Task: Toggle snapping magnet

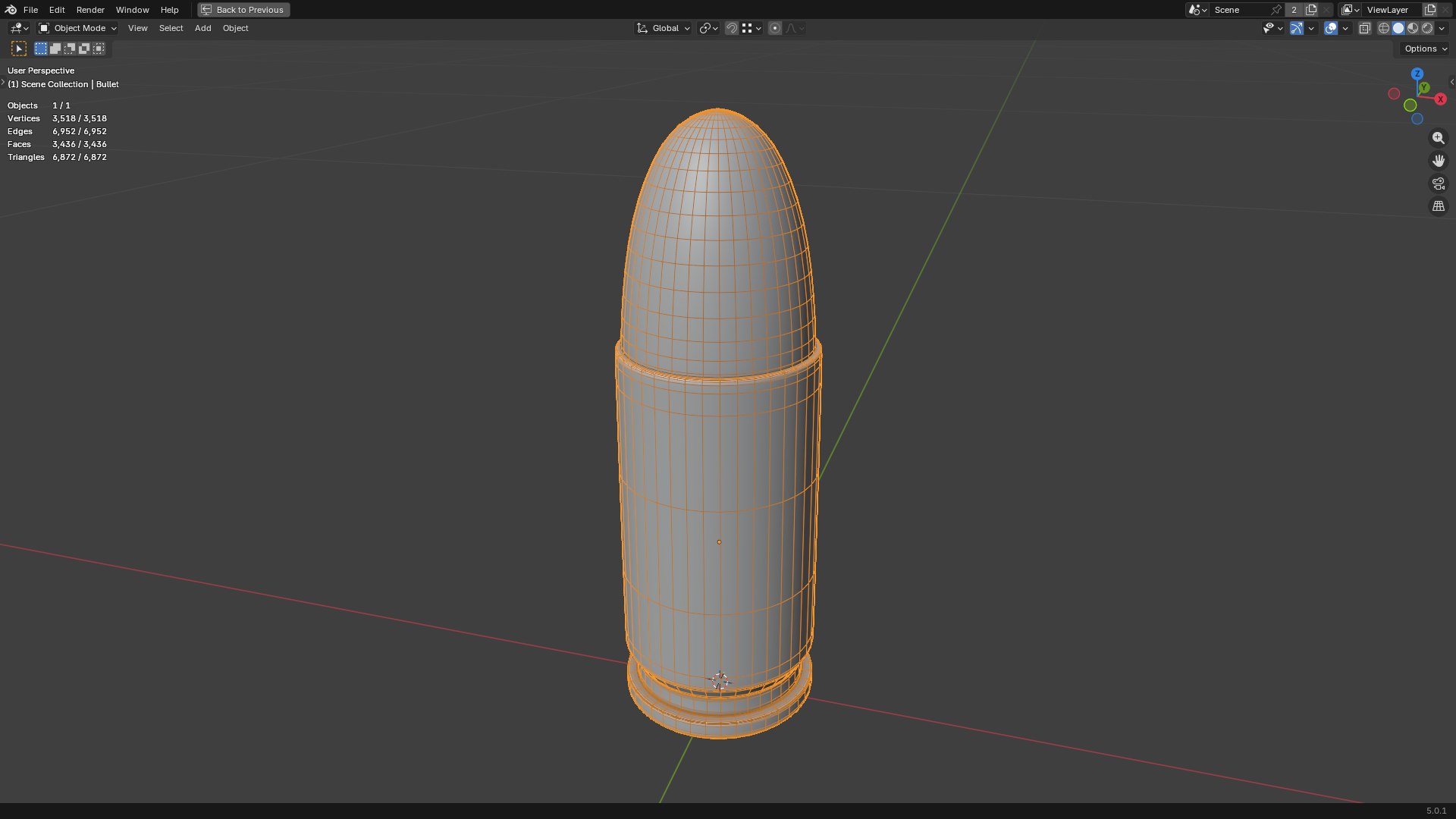Action: pyautogui.click(x=731, y=28)
